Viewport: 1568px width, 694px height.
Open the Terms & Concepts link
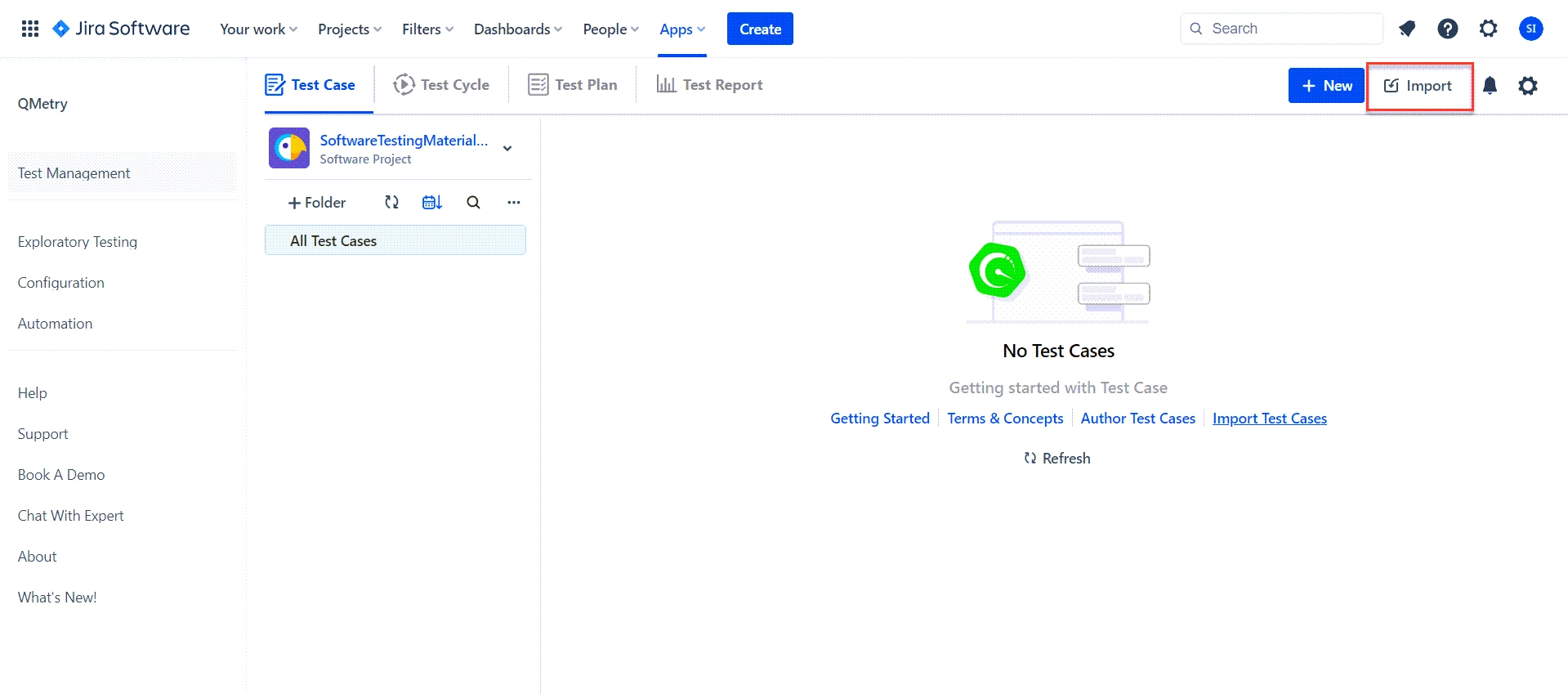[1005, 419]
